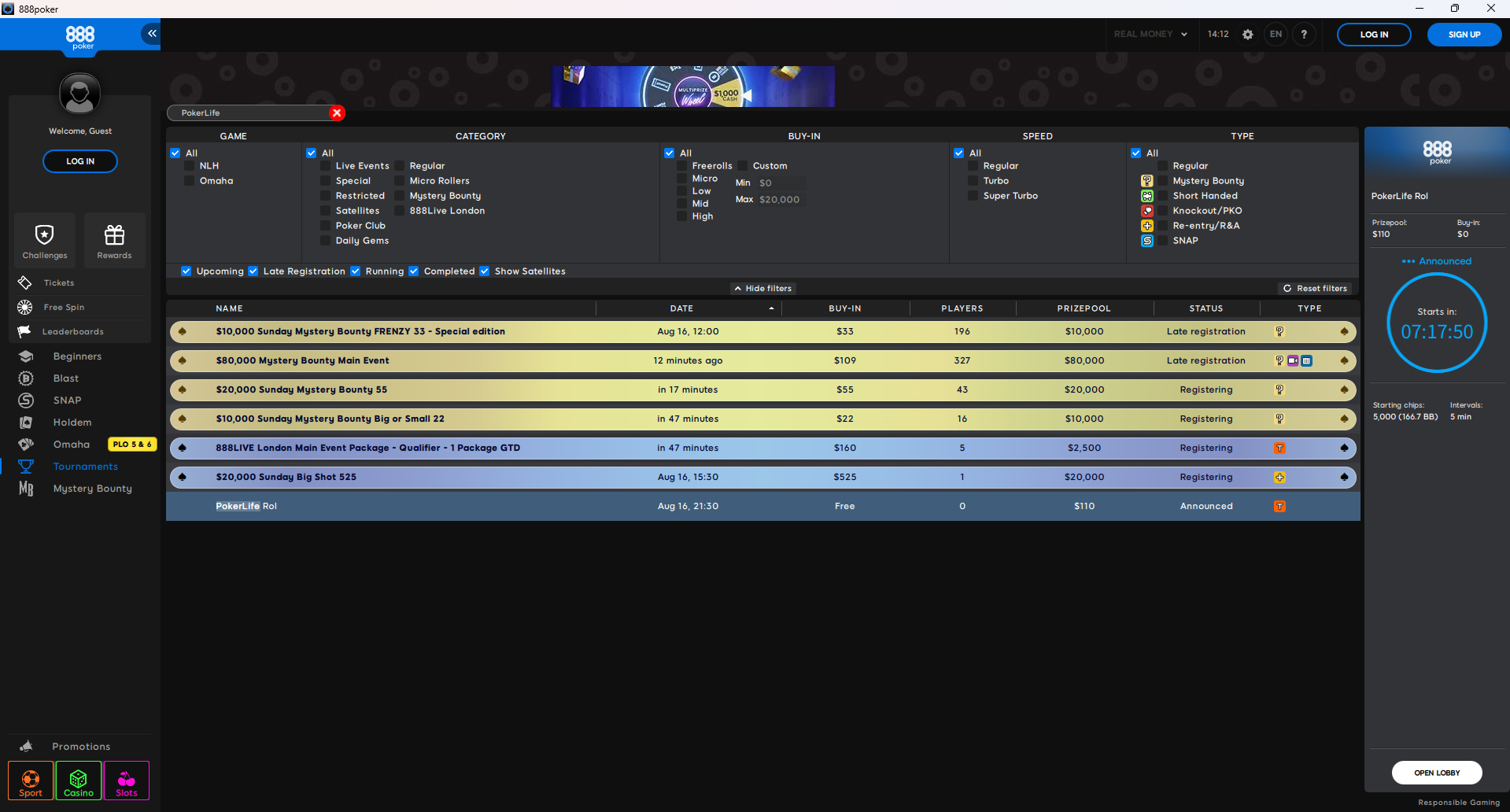The width and height of the screenshot is (1510, 812).
Task: Sort tournaments by PRIZEPOOL column
Action: tap(1084, 308)
